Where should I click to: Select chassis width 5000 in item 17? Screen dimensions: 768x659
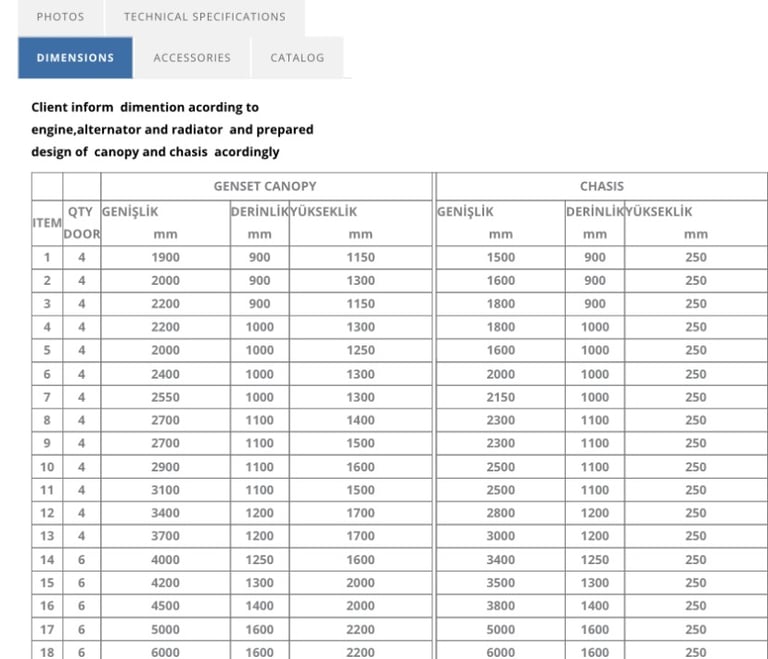[x=501, y=629]
